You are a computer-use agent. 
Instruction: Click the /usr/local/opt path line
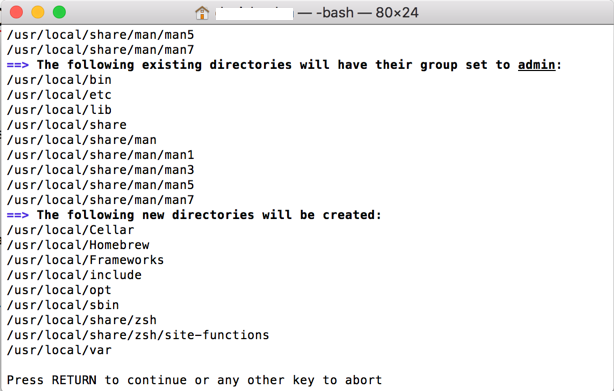(59, 290)
